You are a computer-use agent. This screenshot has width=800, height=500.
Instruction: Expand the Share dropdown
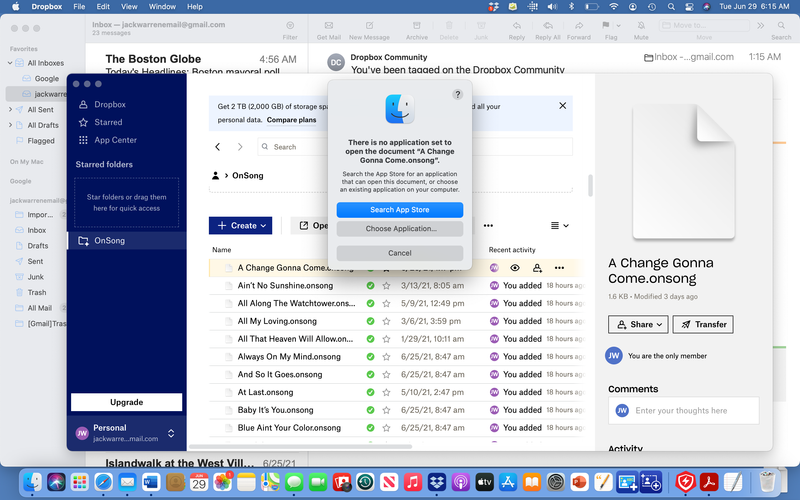pyautogui.click(x=637, y=324)
